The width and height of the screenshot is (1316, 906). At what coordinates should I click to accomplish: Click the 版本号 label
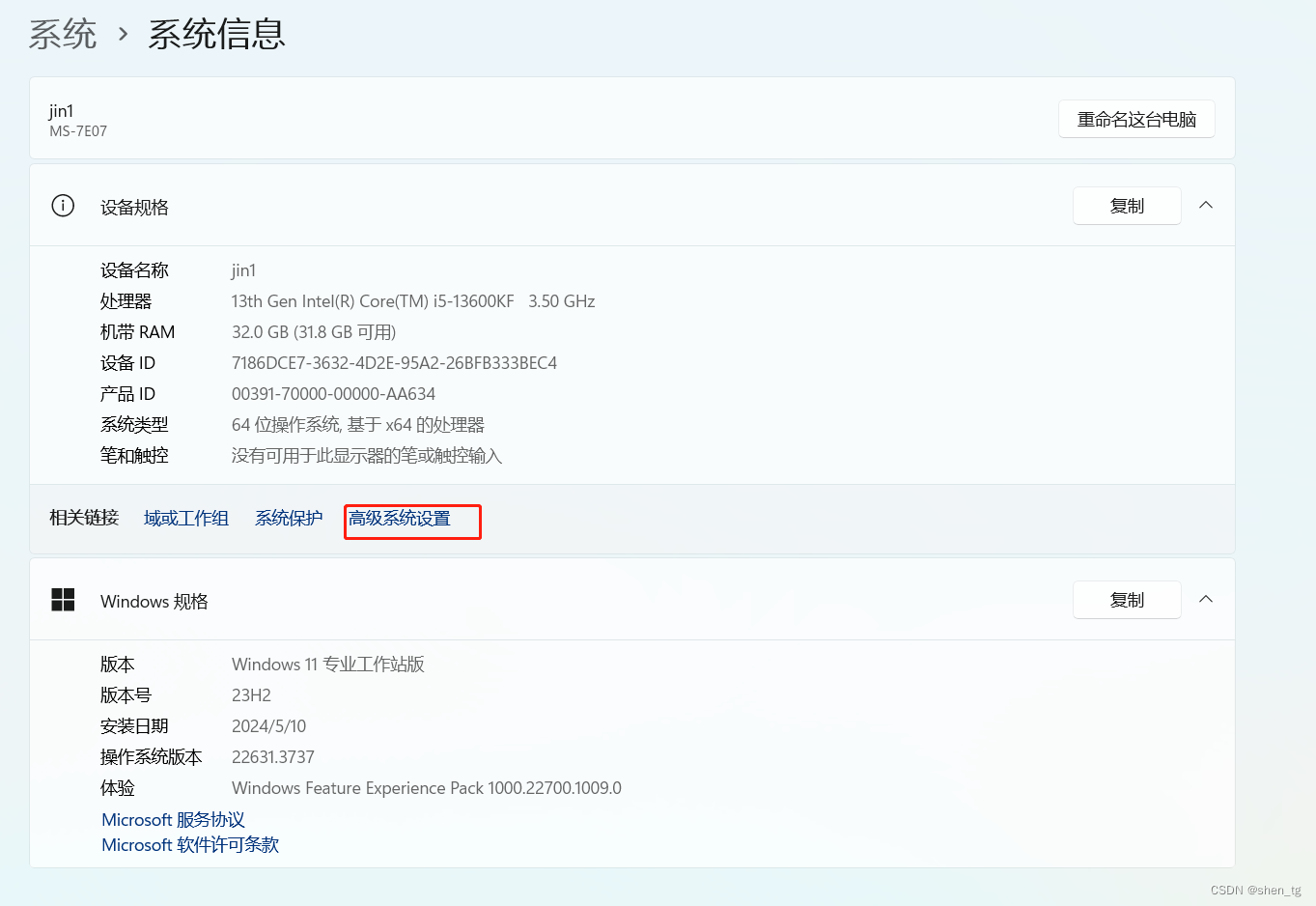coord(126,695)
